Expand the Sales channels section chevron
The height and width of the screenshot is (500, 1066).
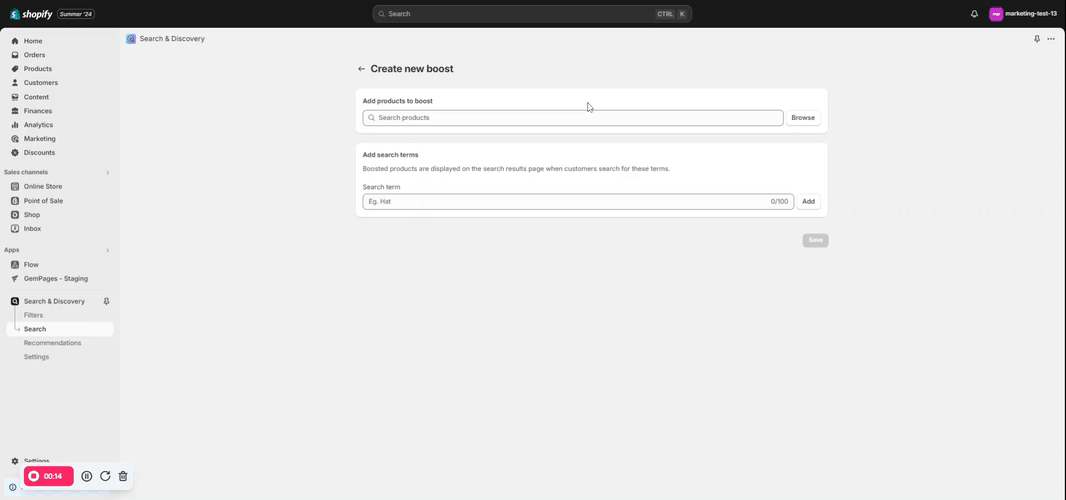(x=107, y=173)
